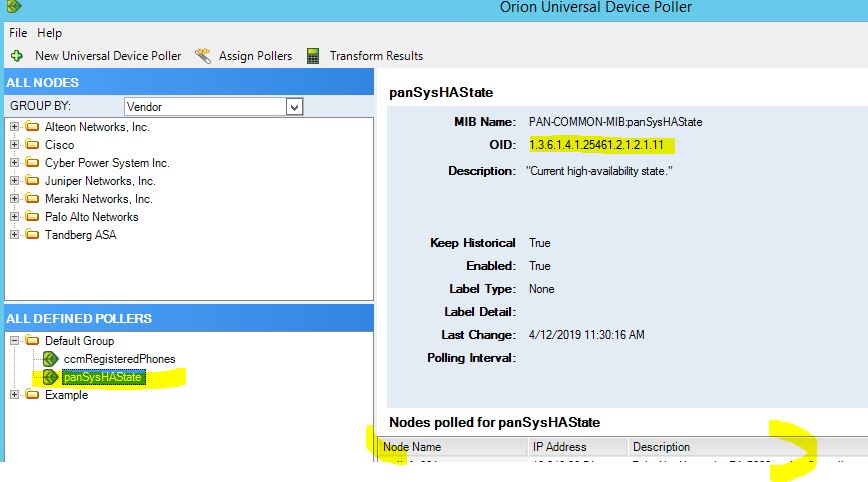Click the Assign Pollers wrench icon

point(203,56)
